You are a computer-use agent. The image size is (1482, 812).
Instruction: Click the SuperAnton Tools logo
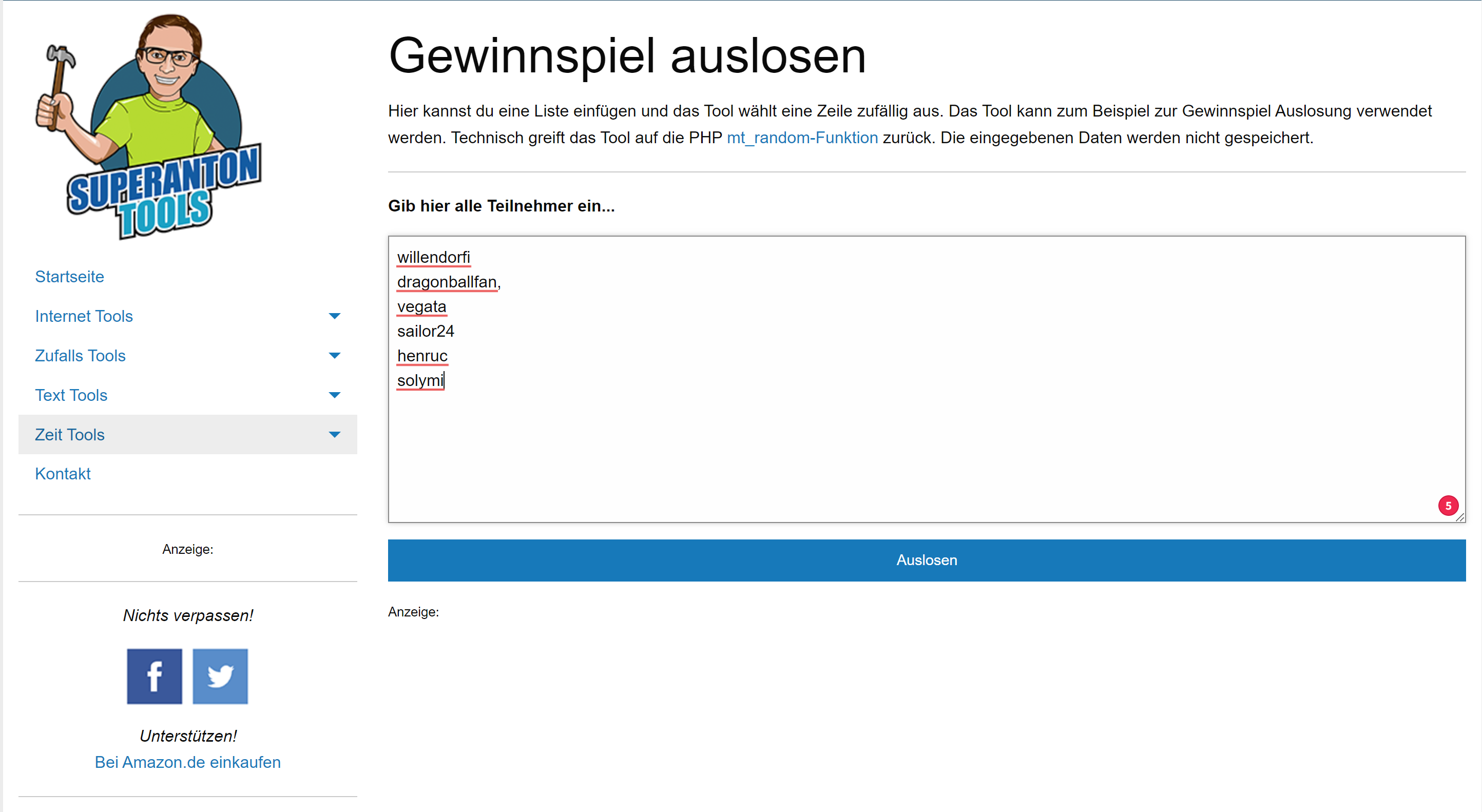click(x=148, y=126)
